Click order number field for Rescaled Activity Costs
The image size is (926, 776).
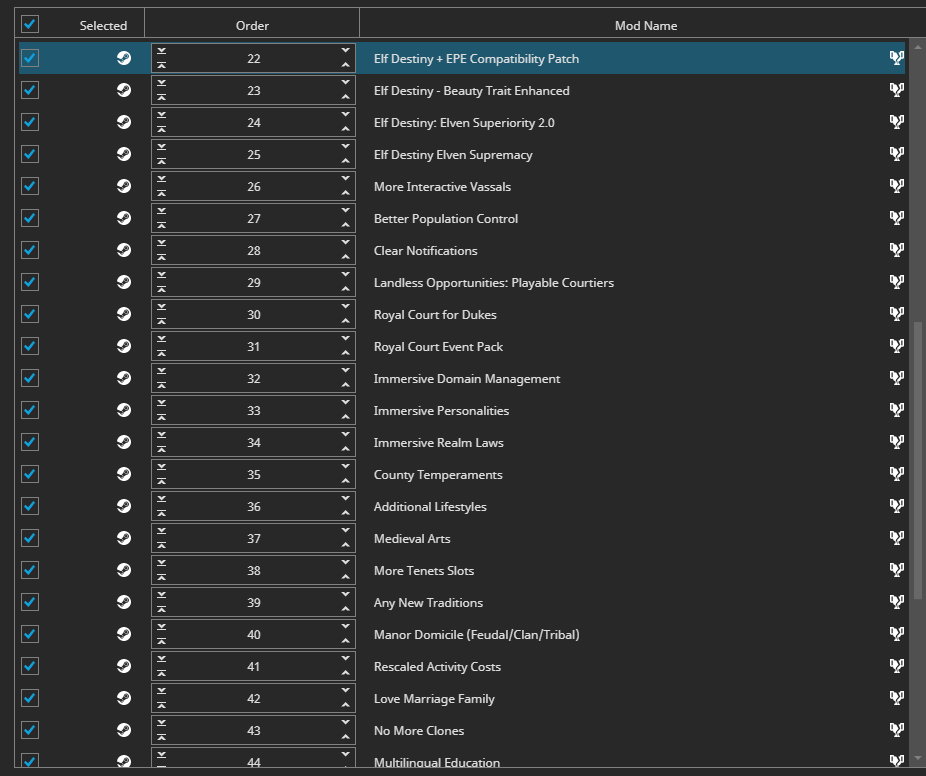click(x=253, y=666)
